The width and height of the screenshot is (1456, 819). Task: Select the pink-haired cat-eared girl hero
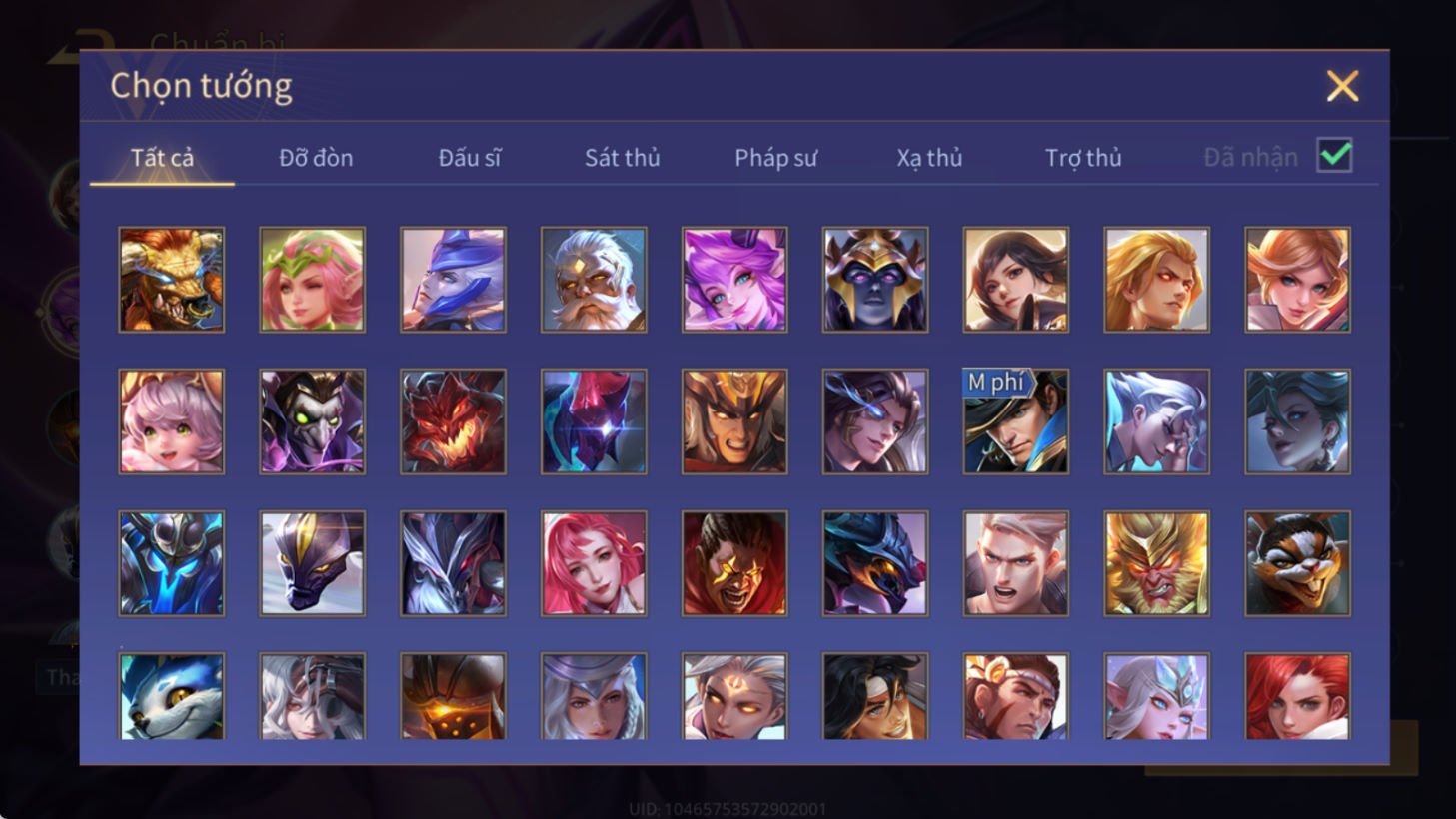pos(171,421)
